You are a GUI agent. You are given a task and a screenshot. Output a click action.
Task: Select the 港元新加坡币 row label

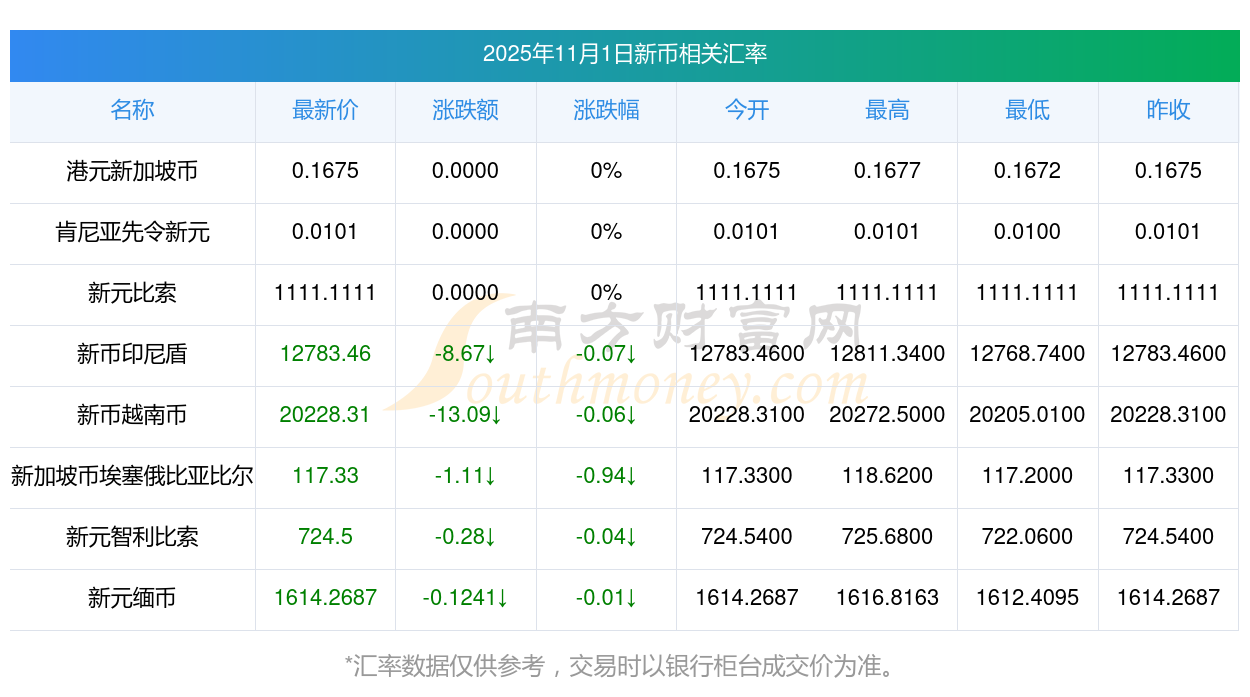click(x=132, y=171)
